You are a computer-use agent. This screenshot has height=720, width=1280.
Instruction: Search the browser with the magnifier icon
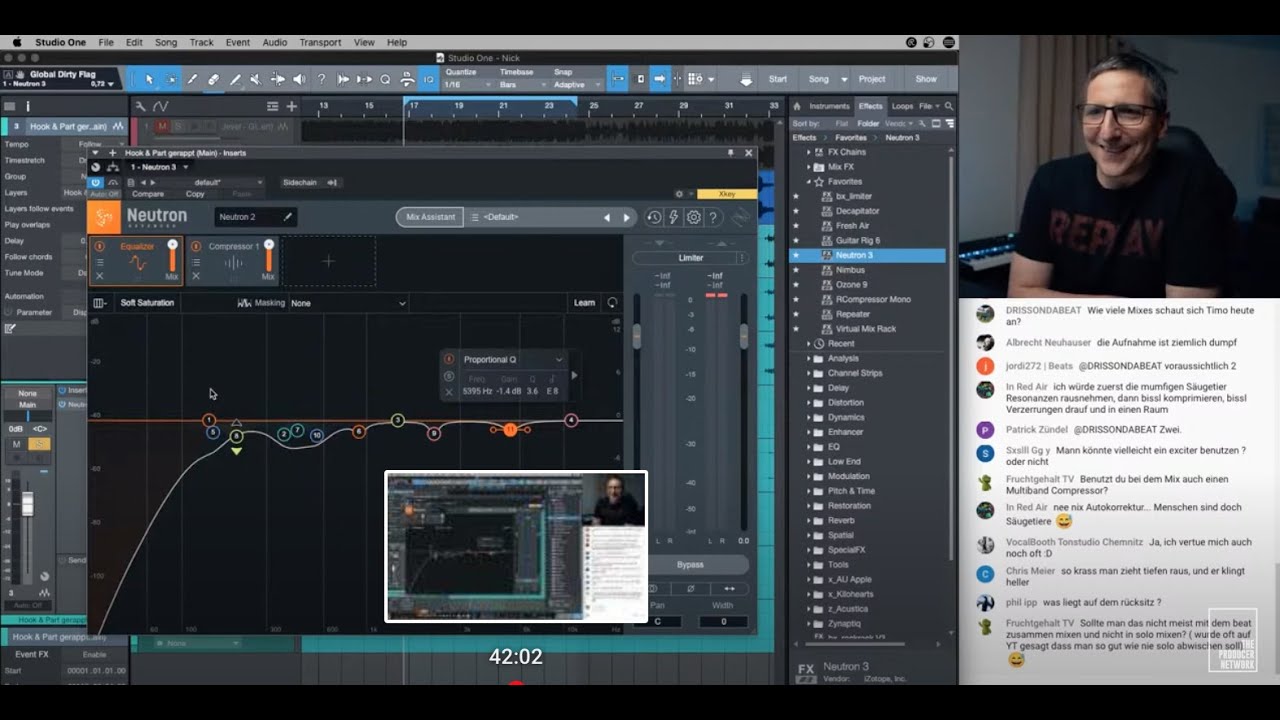tap(949, 106)
